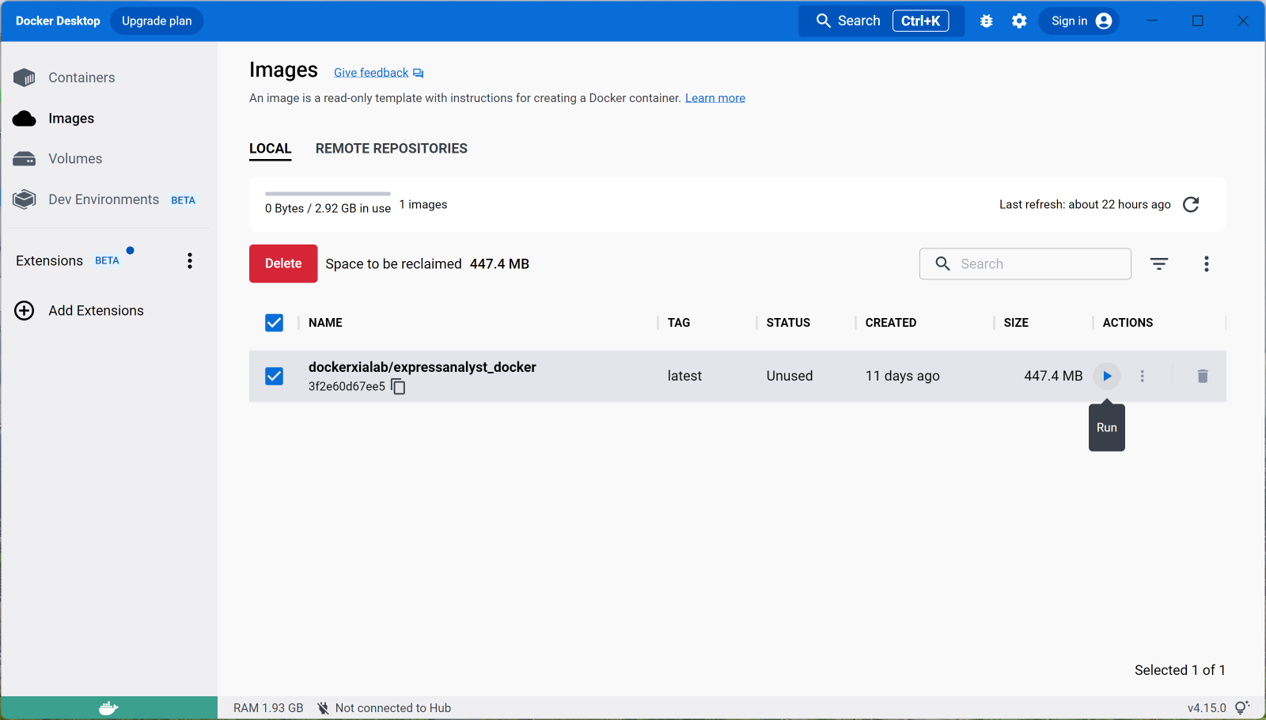
Task: Sort by STATUS column header
Action: point(788,323)
